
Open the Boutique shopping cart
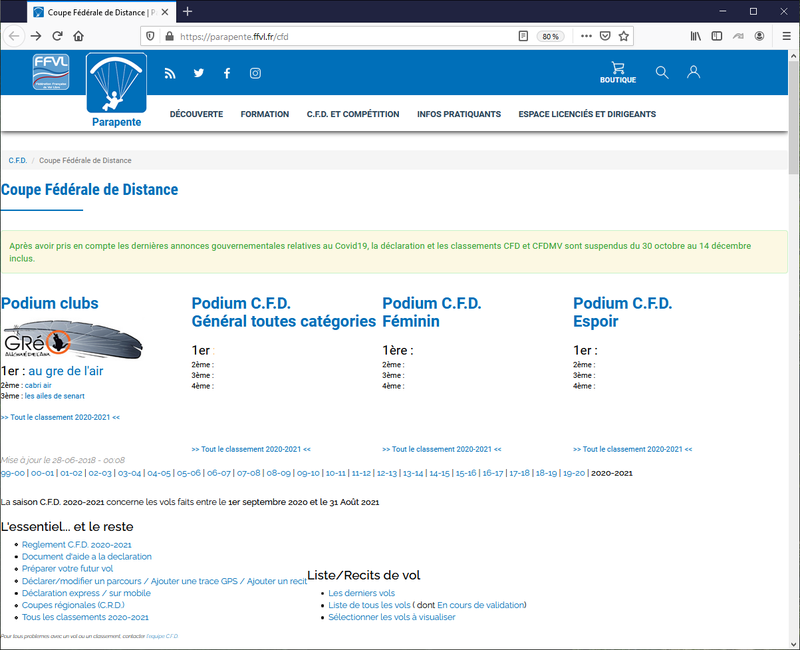pyautogui.click(x=618, y=73)
